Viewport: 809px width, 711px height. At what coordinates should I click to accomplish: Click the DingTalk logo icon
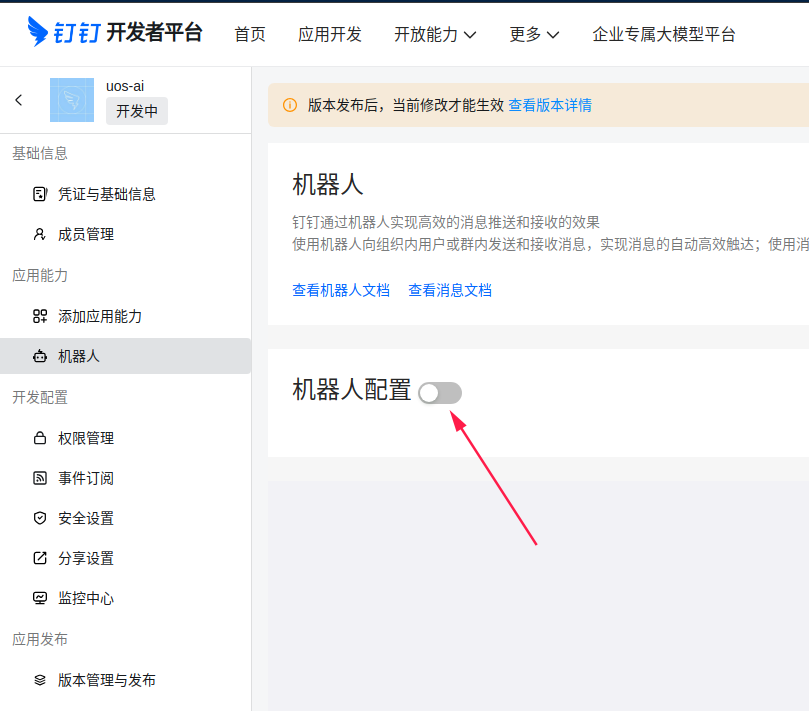pyautogui.click(x=37, y=31)
